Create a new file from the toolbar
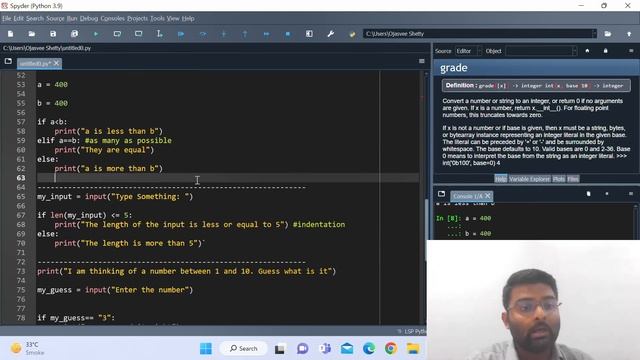Viewport: 640px width, 360px height. tap(11, 34)
